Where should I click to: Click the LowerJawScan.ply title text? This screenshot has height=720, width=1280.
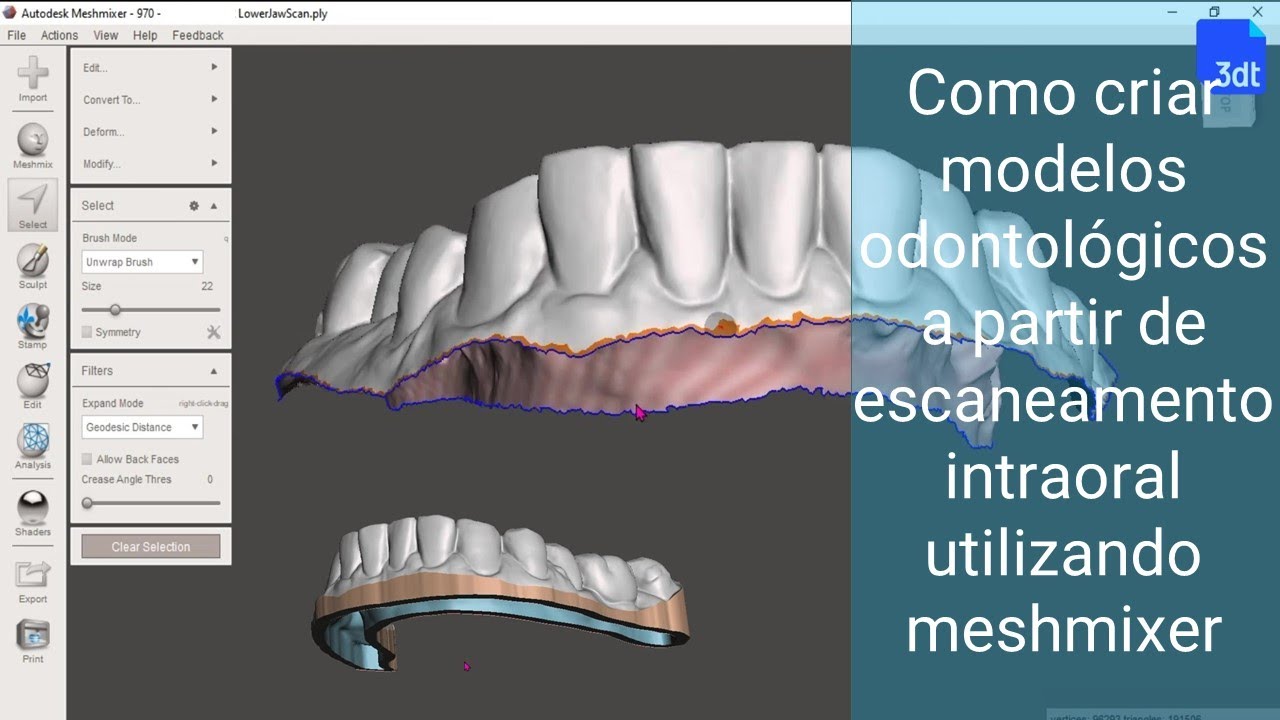pyautogui.click(x=283, y=14)
